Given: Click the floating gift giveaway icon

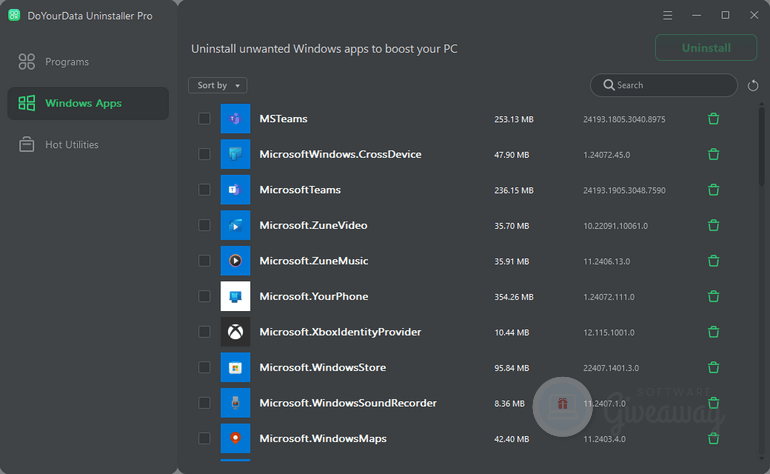Looking at the screenshot, I should 562,406.
